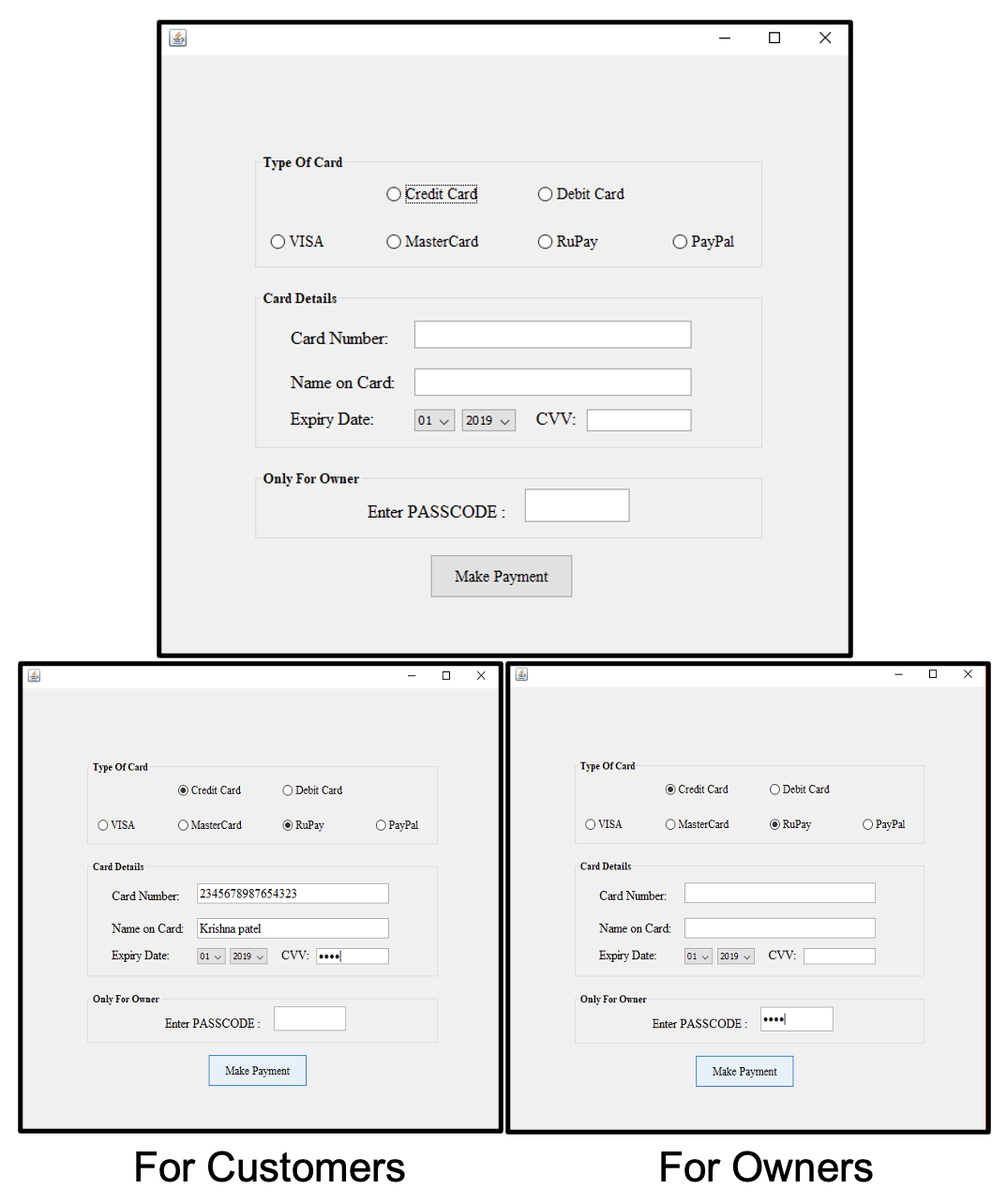The image size is (1007, 1204).
Task: Open the expiry month dropdown in main window
Action: point(433,420)
